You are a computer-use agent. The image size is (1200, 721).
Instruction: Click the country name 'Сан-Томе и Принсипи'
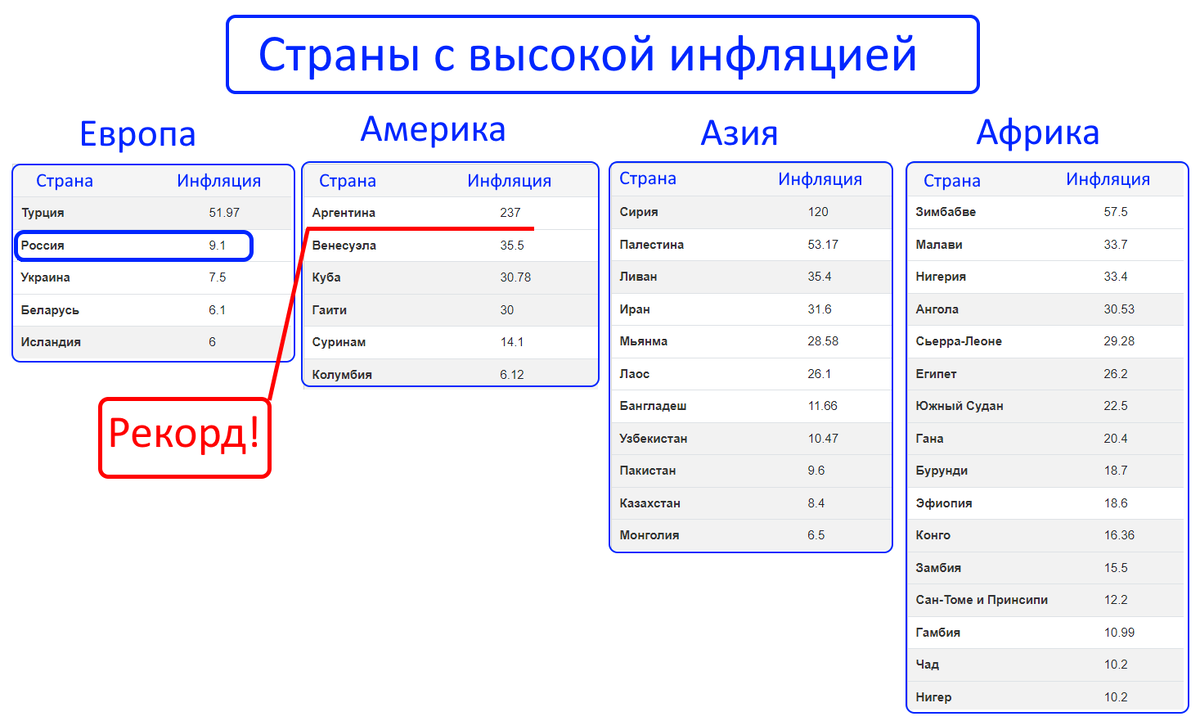[982, 600]
